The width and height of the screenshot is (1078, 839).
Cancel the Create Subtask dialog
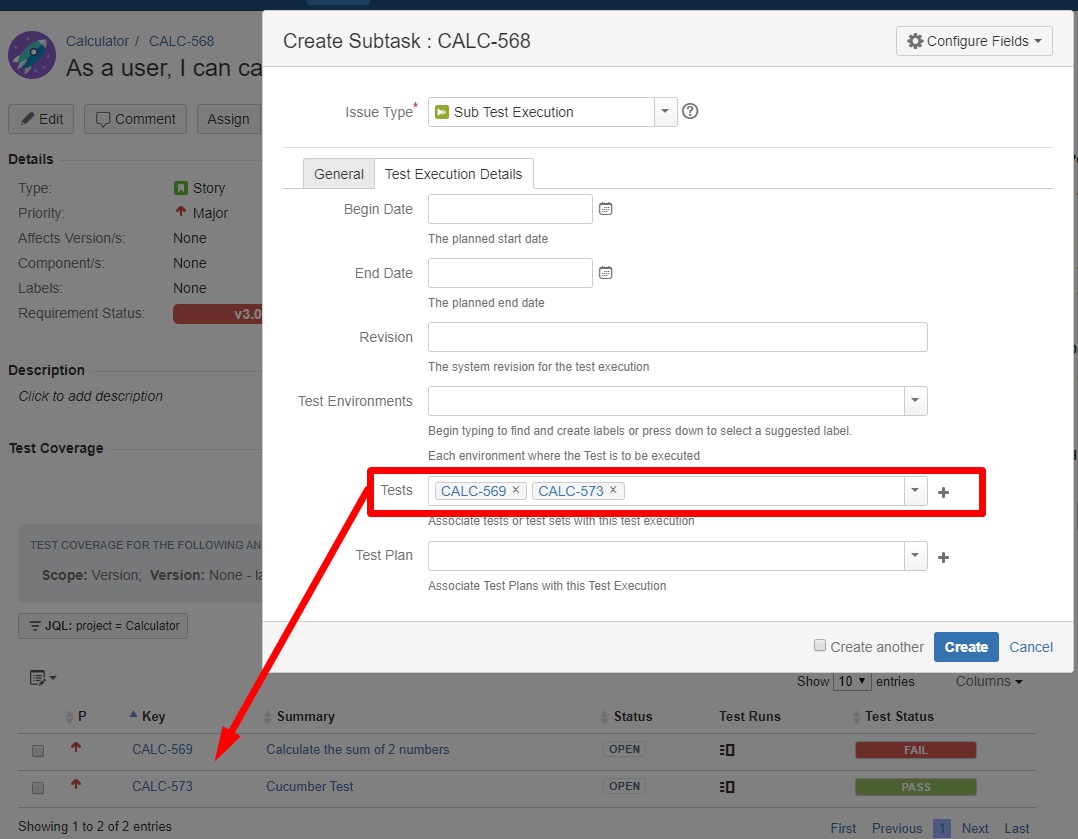[1031, 647]
